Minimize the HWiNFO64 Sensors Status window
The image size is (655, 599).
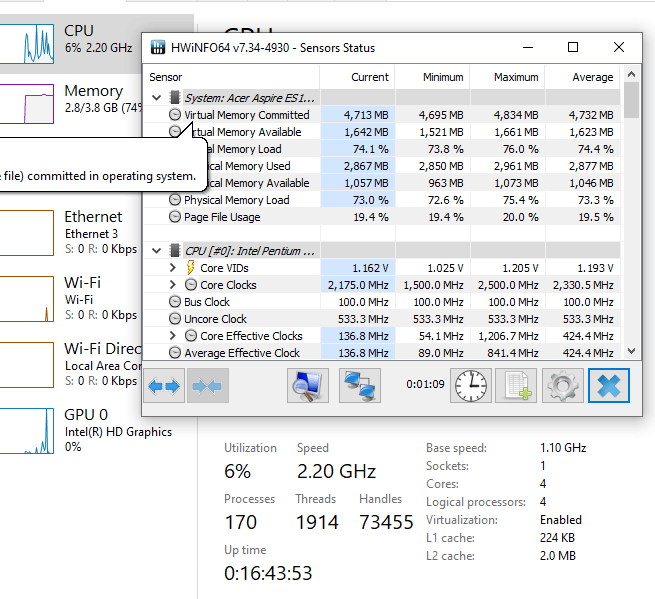[528, 47]
